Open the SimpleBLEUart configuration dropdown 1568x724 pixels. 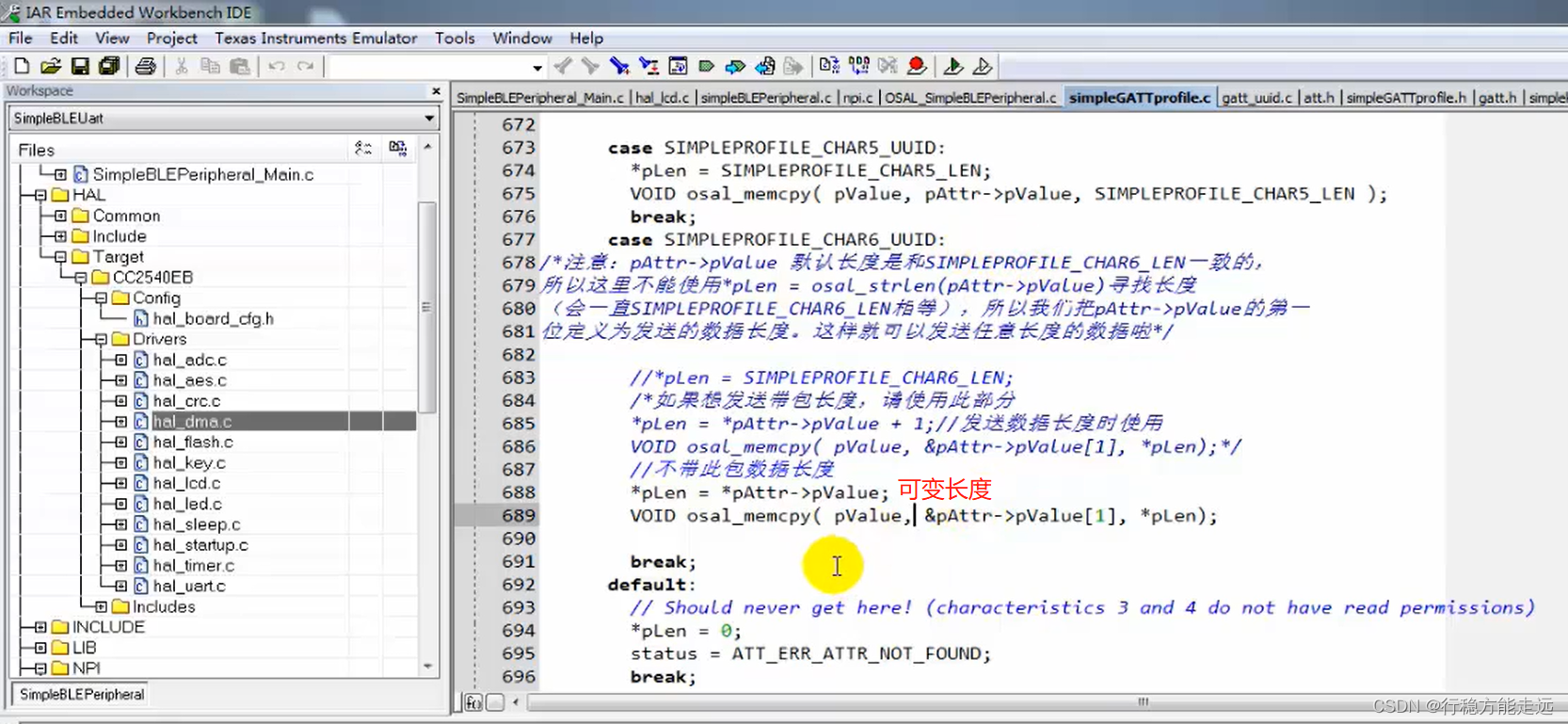click(429, 119)
